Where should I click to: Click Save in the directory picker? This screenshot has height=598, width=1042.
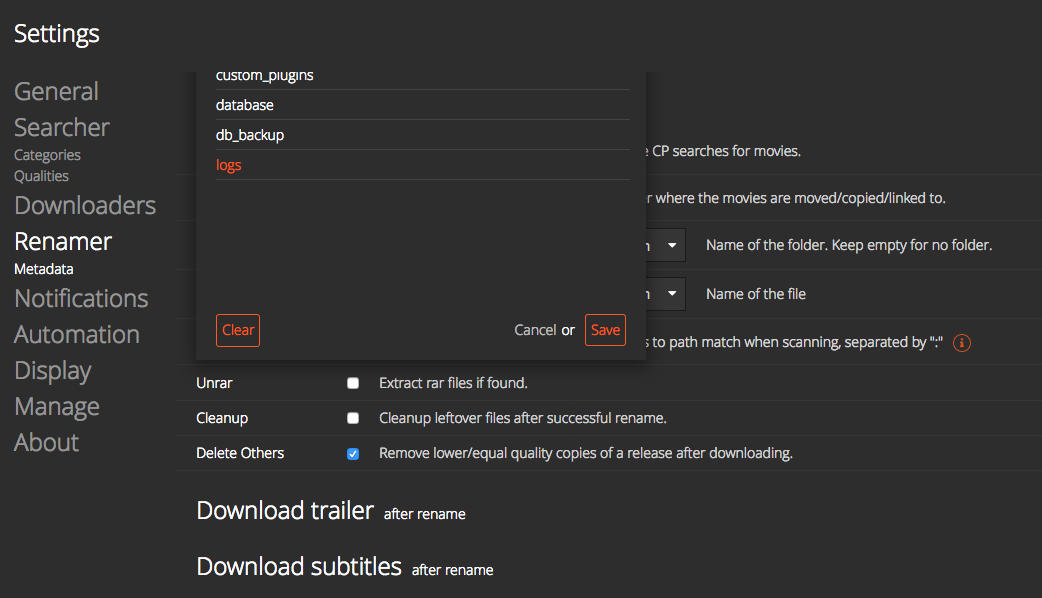coord(605,330)
